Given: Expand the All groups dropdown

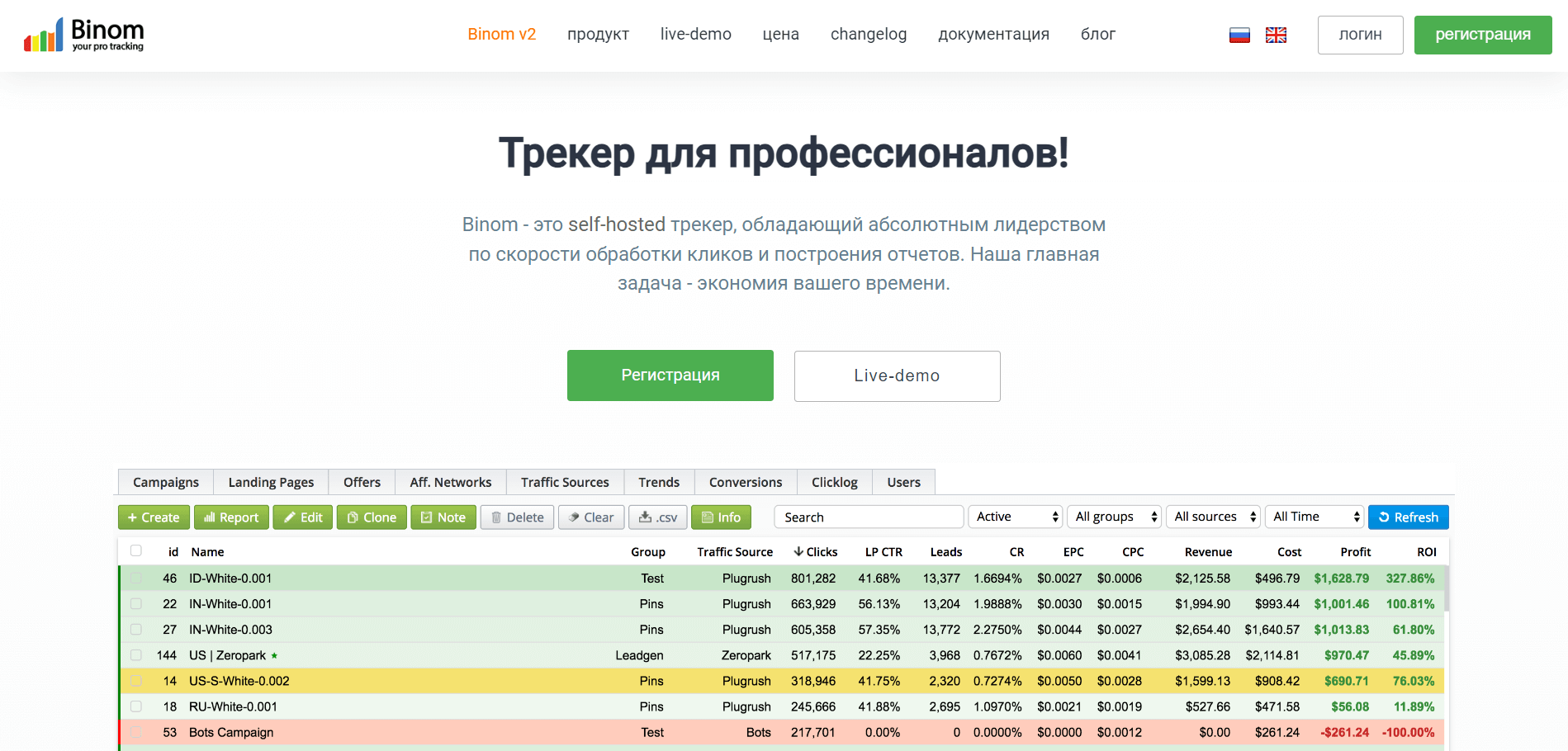Looking at the screenshot, I should [x=1114, y=517].
